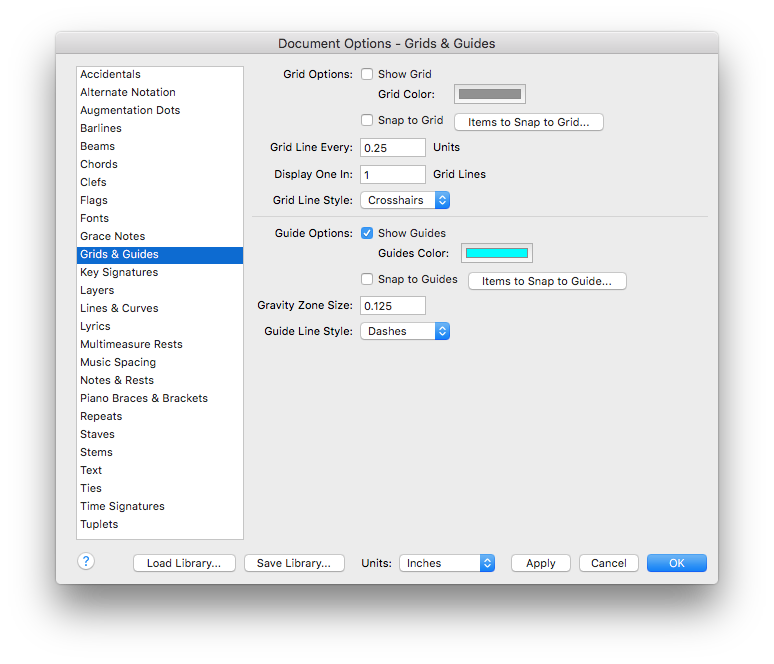Screen dimensions: 774x664
Task: Select Barlines in the list
Action: click(x=159, y=128)
